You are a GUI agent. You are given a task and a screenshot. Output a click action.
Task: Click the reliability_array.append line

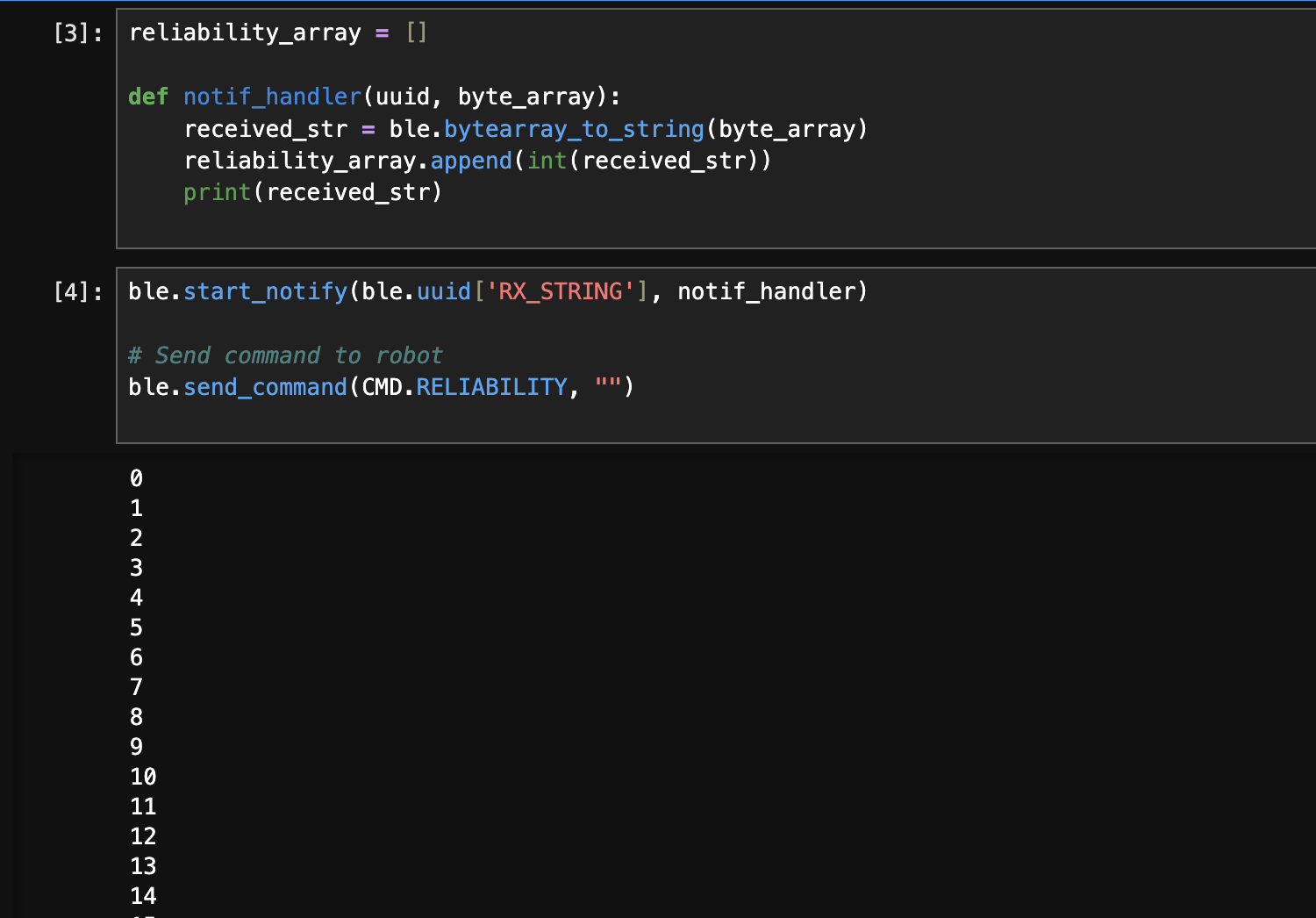[476, 161]
